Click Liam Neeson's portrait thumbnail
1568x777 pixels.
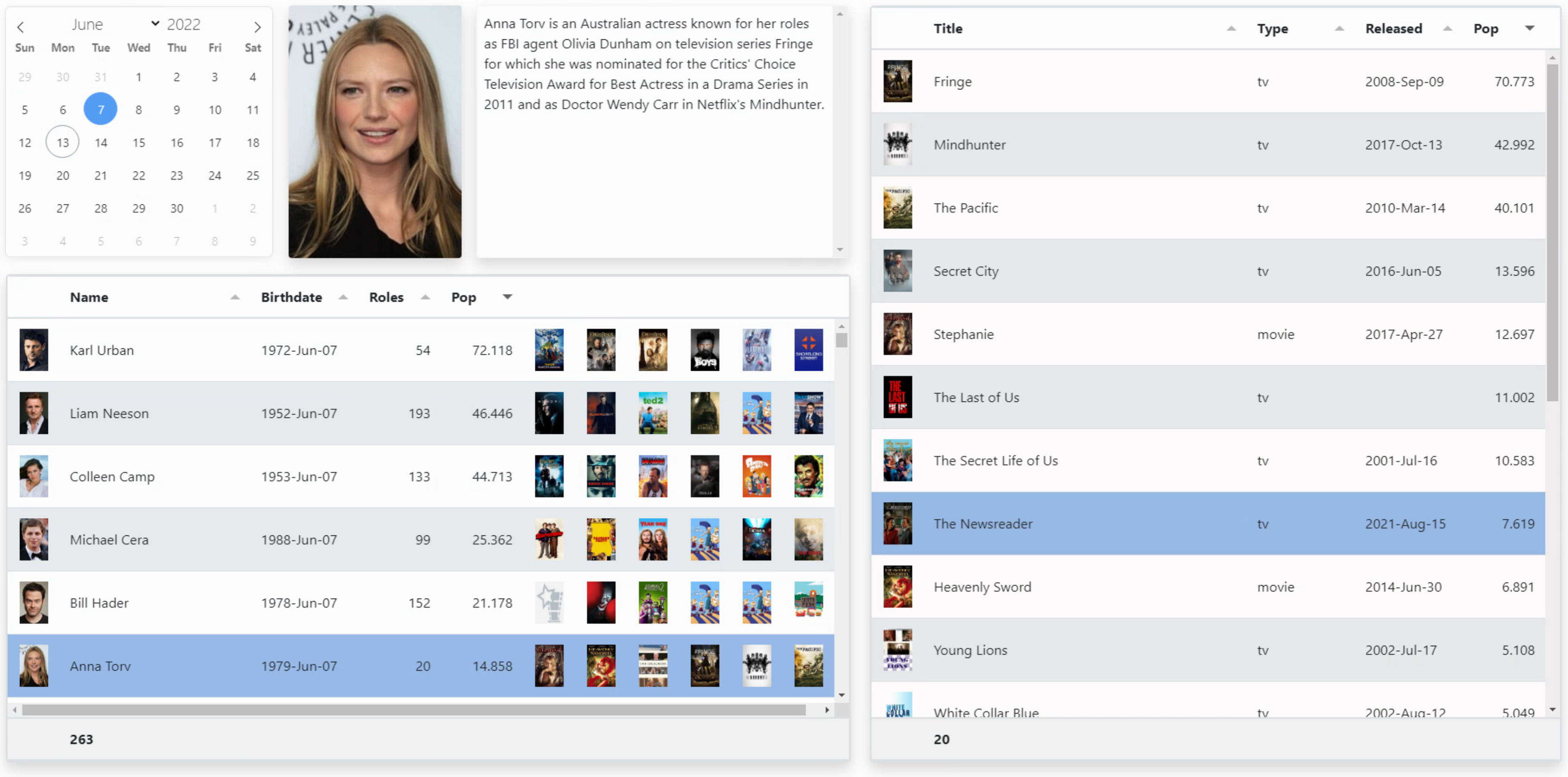pyautogui.click(x=33, y=413)
